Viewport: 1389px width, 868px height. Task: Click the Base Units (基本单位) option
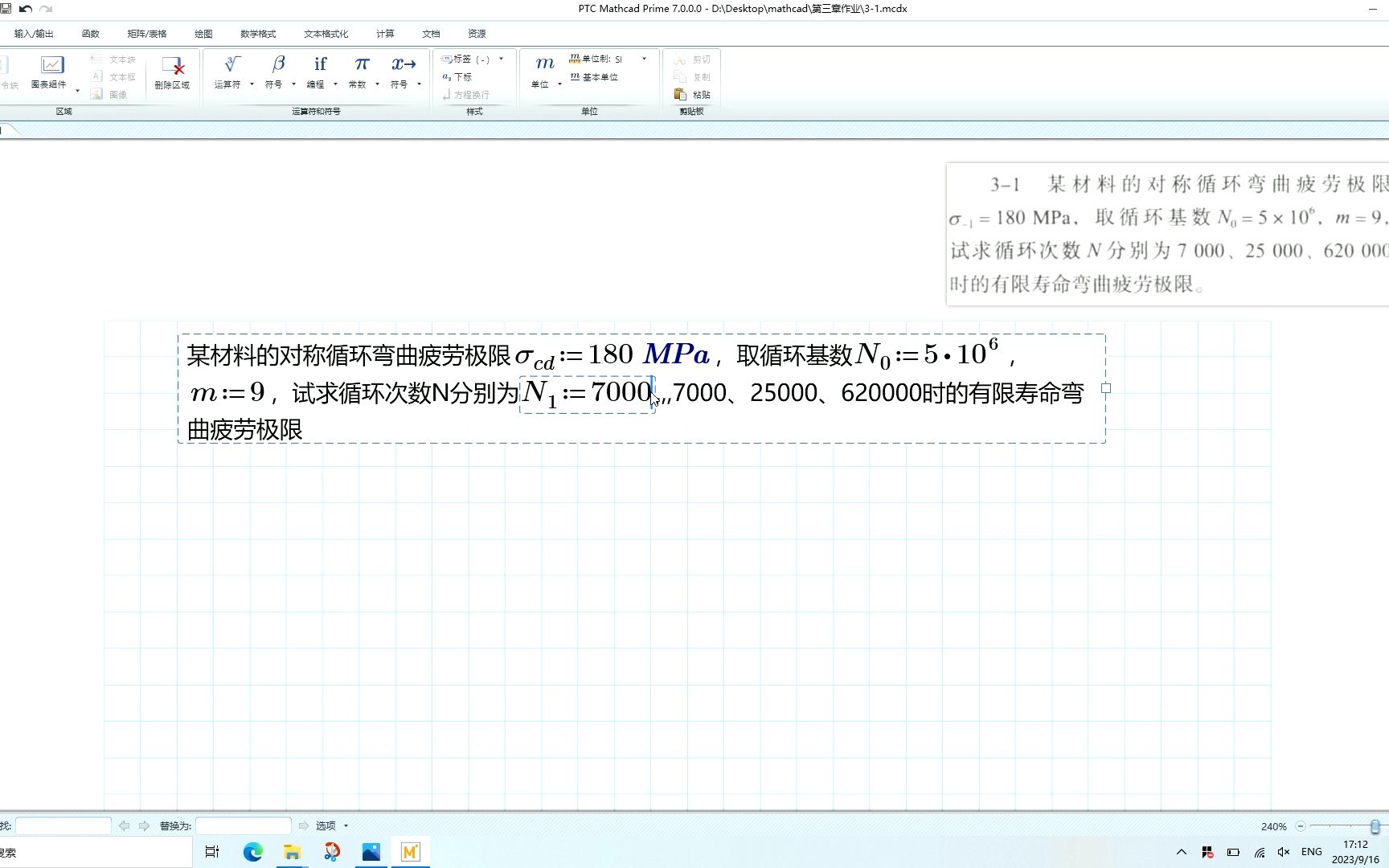click(x=594, y=77)
